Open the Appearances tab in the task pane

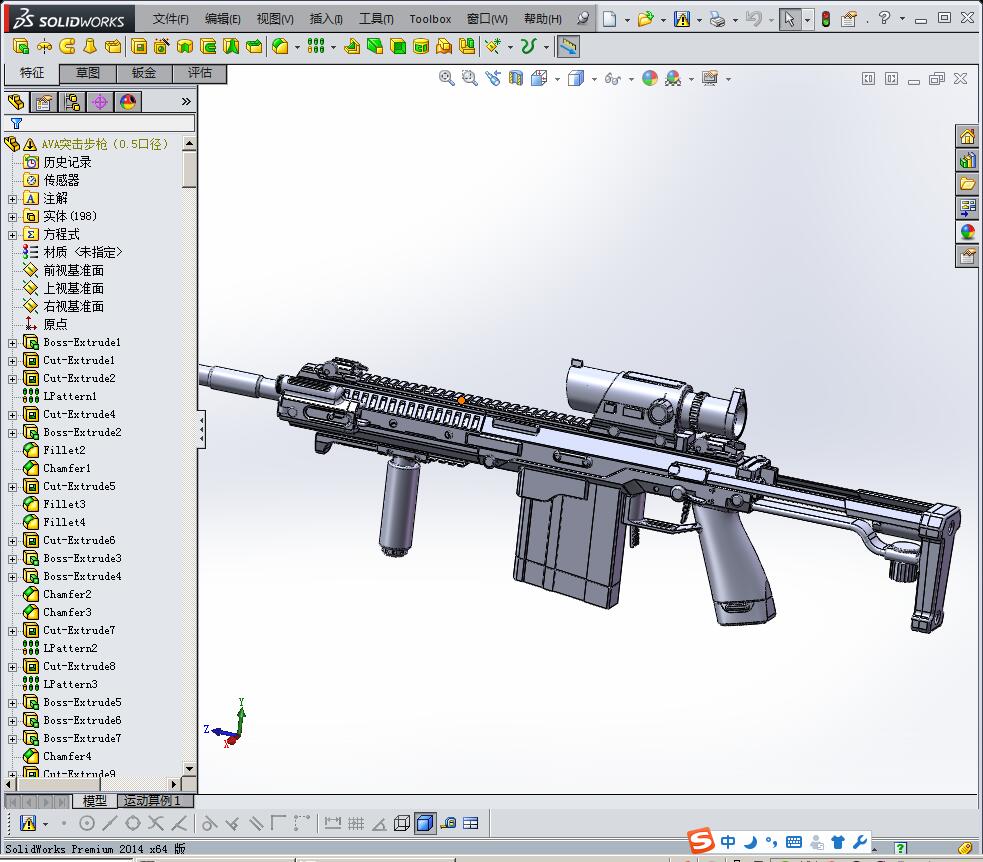[967, 232]
